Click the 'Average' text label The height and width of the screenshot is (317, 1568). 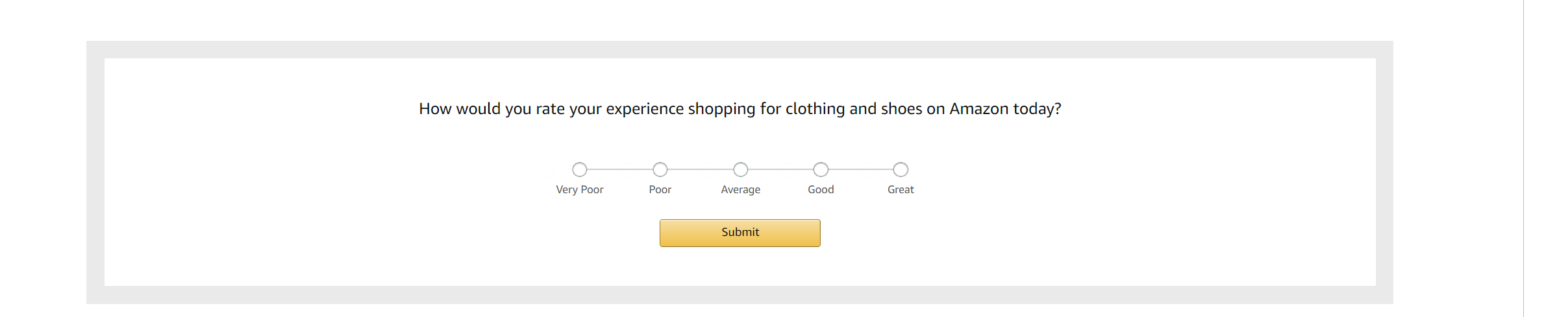[x=741, y=189]
